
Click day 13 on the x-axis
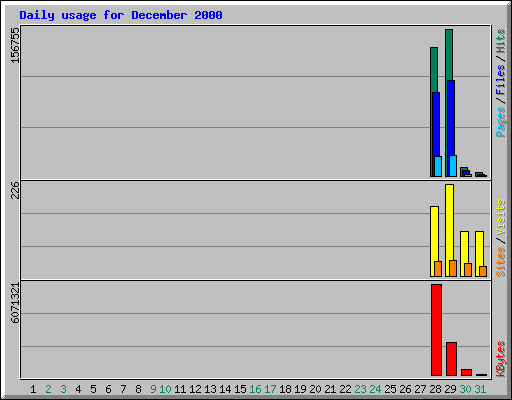(x=210, y=389)
